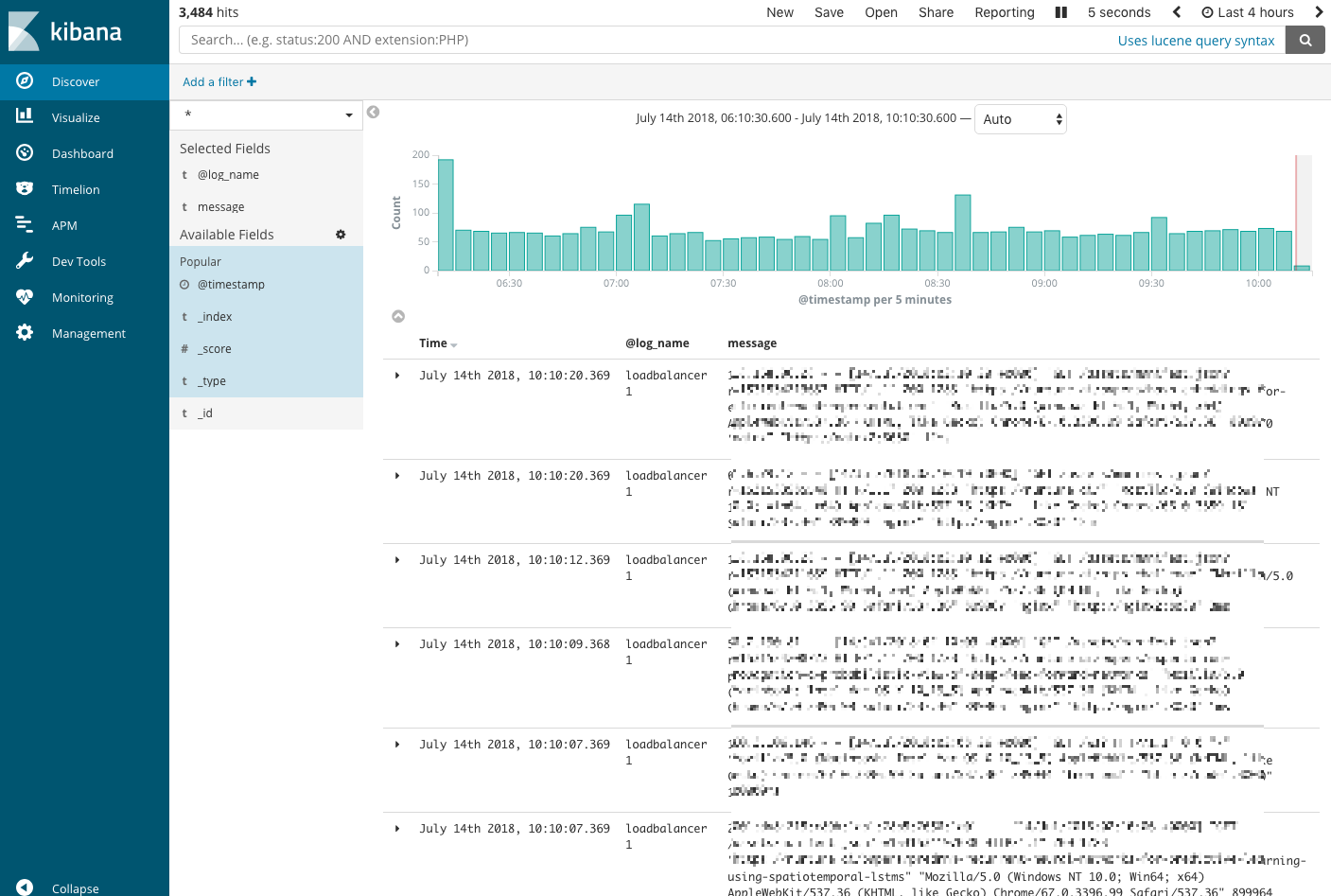Open the Management gear icon
The width and height of the screenshot is (1331, 896).
pyautogui.click(x=25, y=332)
